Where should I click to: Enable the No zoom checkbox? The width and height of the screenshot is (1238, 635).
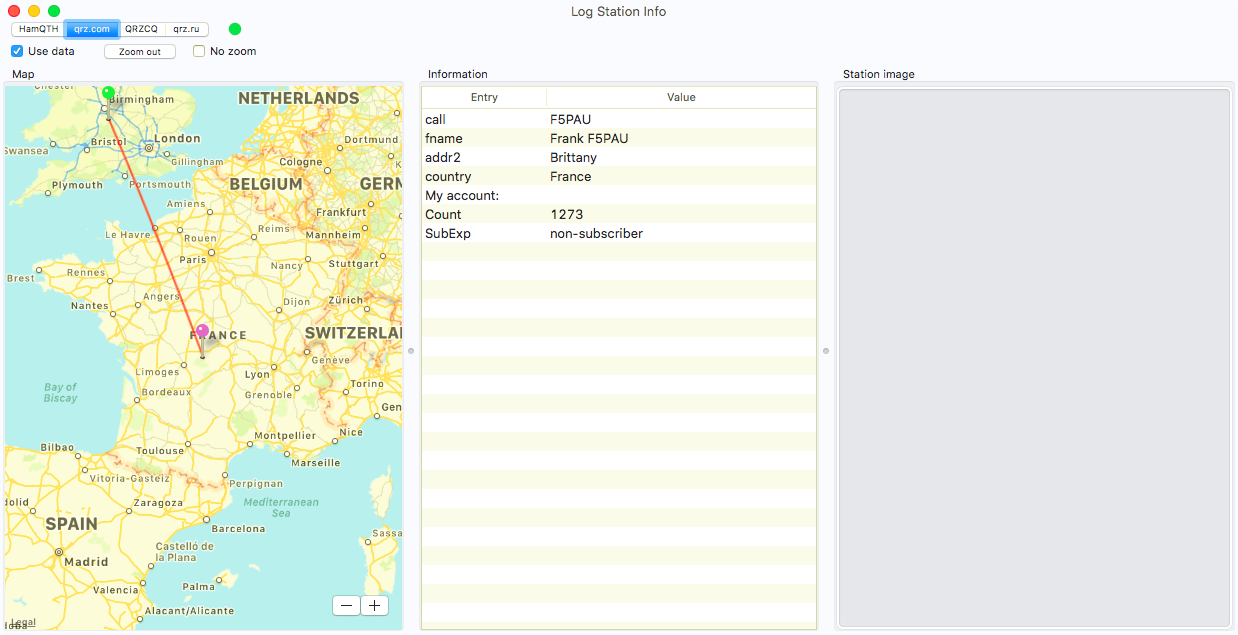tap(199, 51)
